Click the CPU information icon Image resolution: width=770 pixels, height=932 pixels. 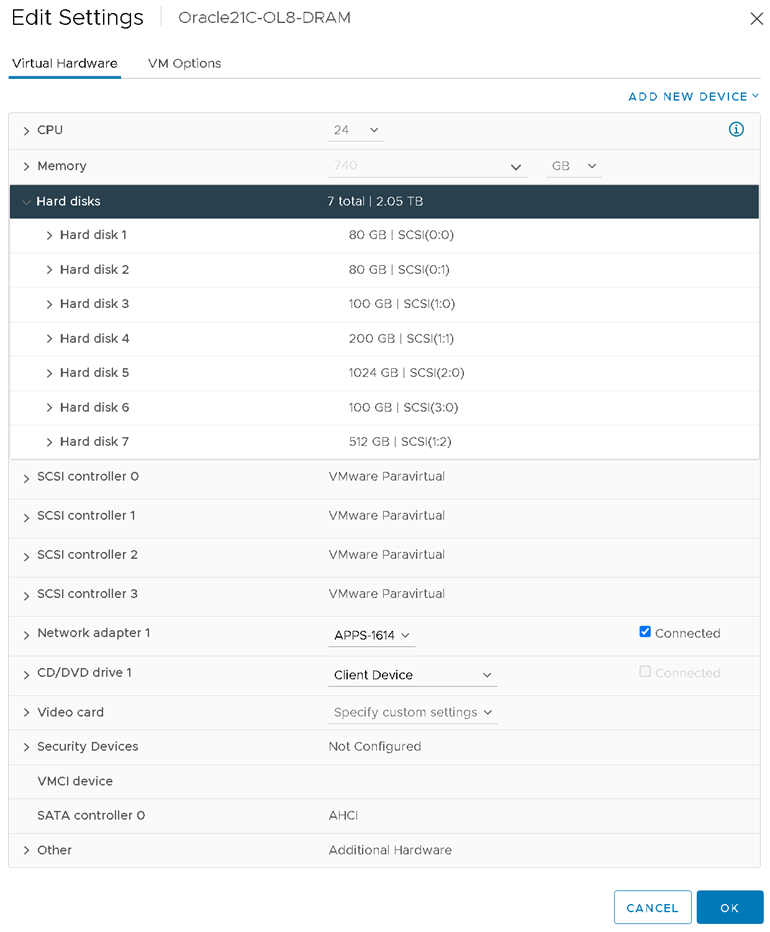click(736, 130)
